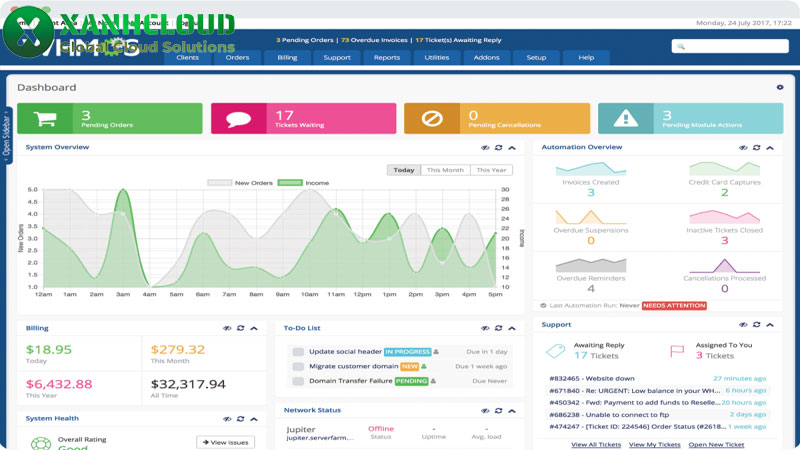Collapse the To-Do List panel
The height and width of the screenshot is (450, 800).
[512, 328]
